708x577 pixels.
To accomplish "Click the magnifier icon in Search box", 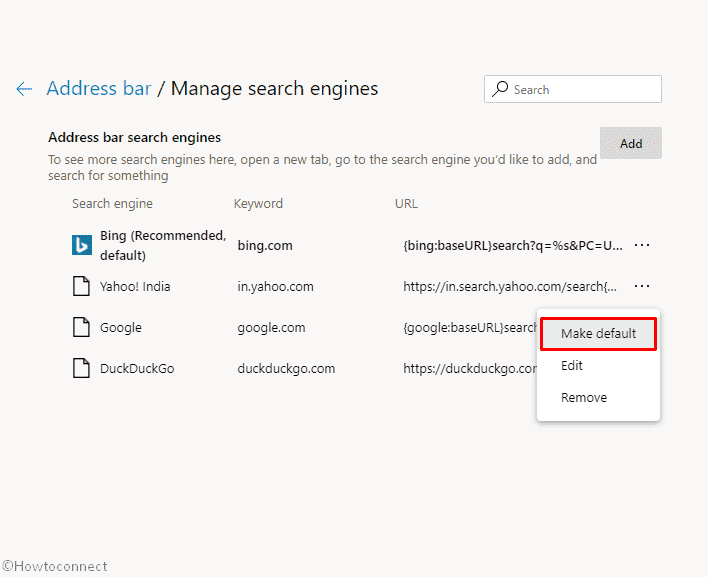I will [500, 89].
